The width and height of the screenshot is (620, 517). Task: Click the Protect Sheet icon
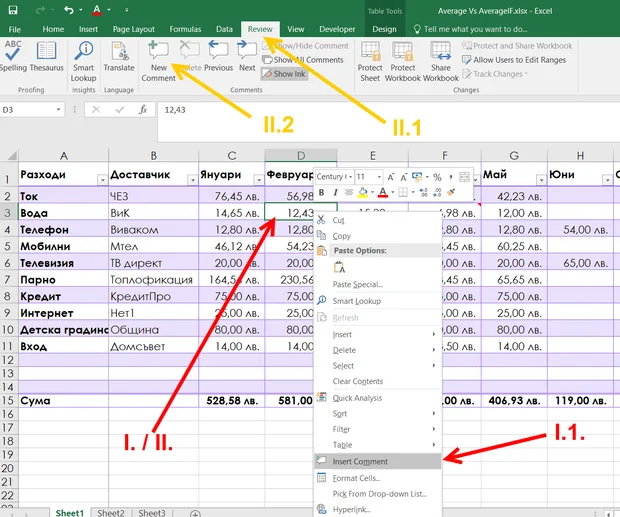coord(370,51)
